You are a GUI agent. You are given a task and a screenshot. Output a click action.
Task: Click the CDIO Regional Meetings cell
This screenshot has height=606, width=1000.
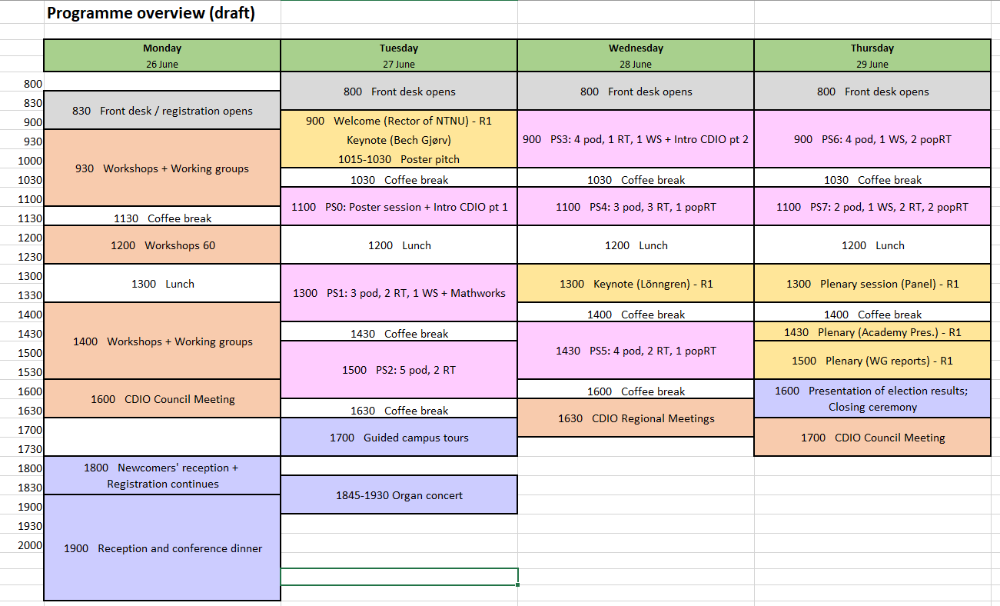click(635, 418)
